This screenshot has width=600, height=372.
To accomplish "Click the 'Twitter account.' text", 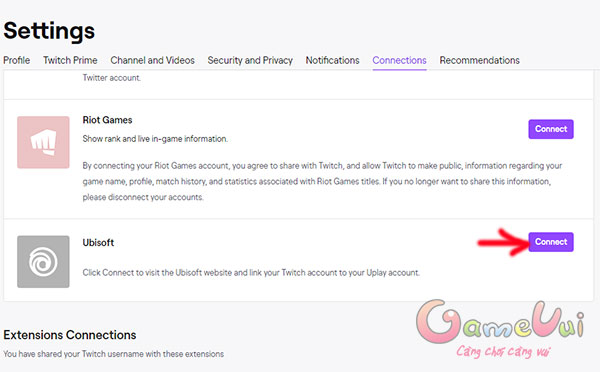I will click(x=112, y=78).
